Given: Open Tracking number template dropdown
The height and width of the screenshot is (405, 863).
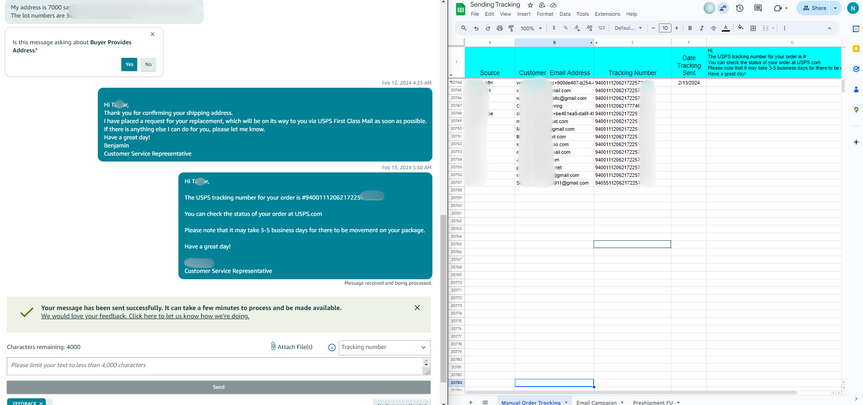Looking at the screenshot, I should pos(384,347).
